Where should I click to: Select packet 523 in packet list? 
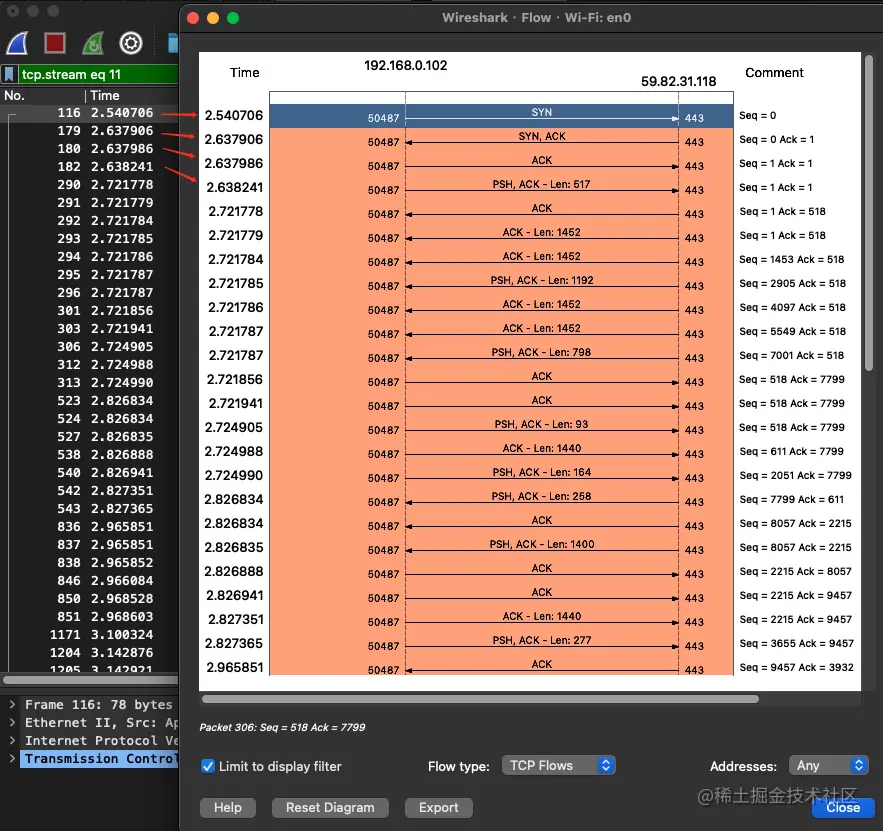(90, 401)
